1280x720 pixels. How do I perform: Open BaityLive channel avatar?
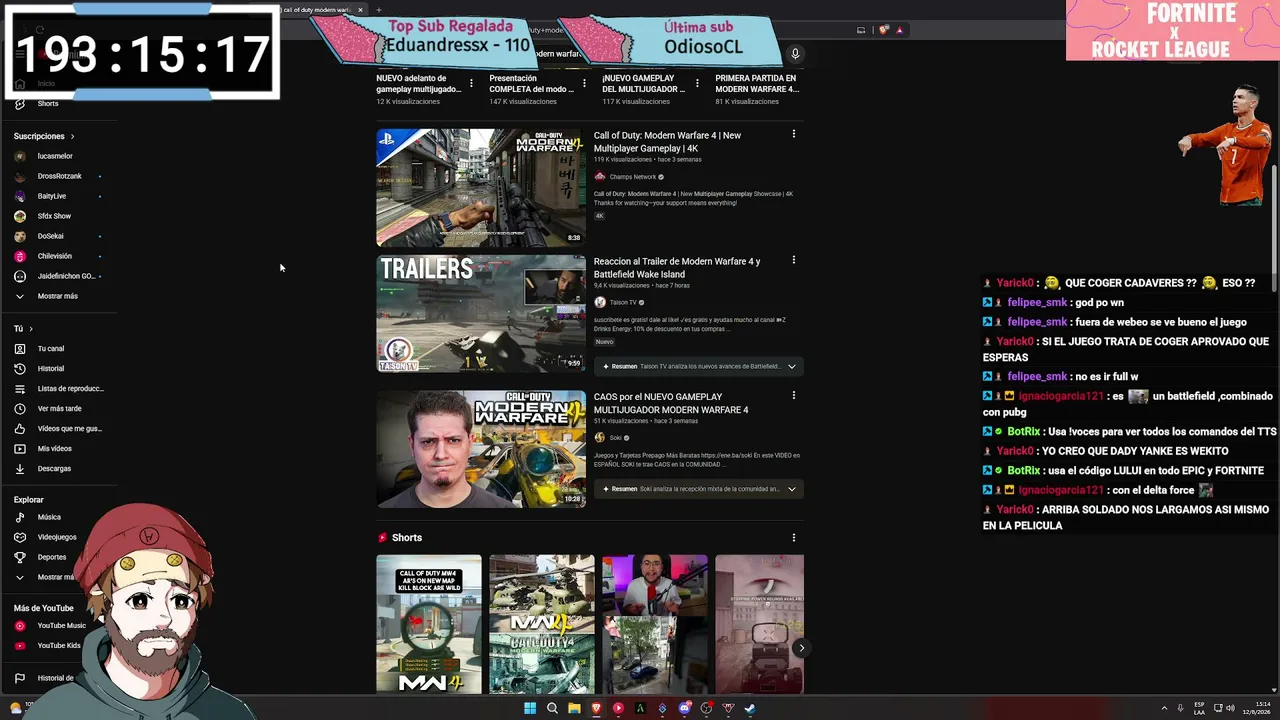click(20, 196)
